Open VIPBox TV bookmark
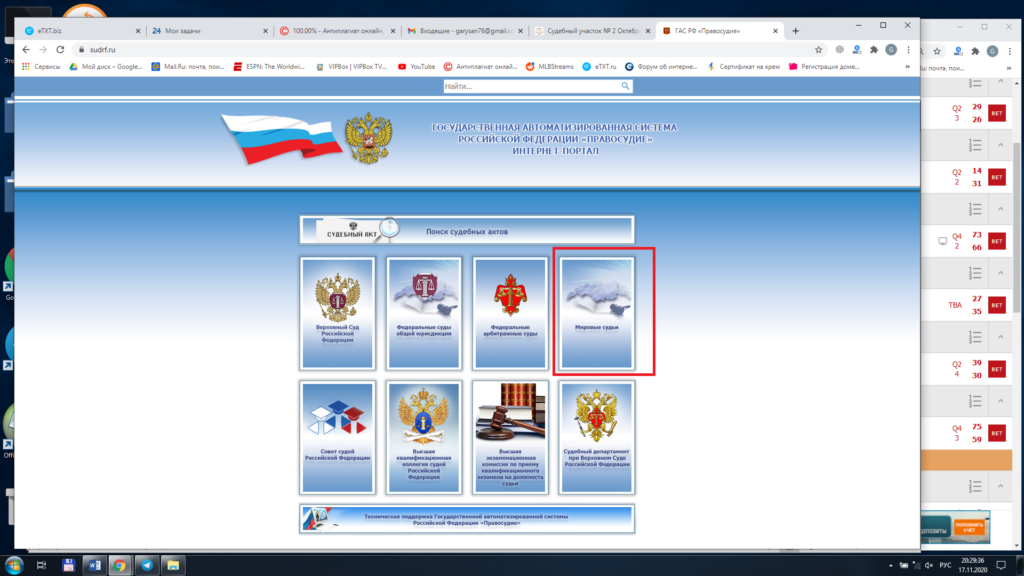This screenshot has height=576, width=1024. click(351, 67)
